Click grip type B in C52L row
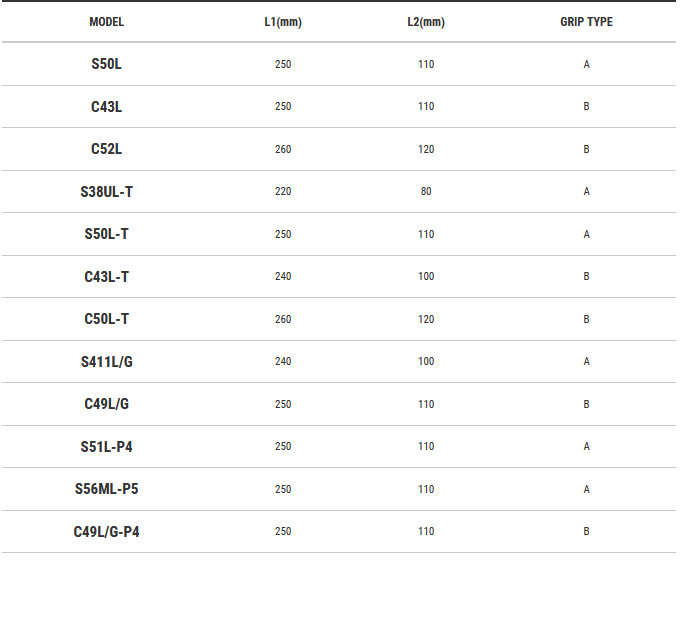 [586, 149]
